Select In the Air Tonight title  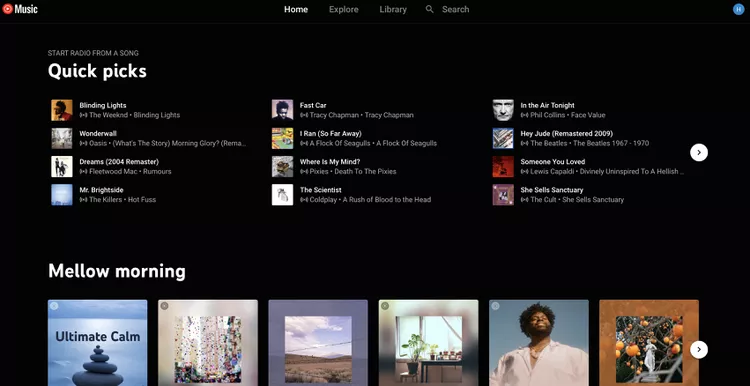pyautogui.click(x=548, y=105)
